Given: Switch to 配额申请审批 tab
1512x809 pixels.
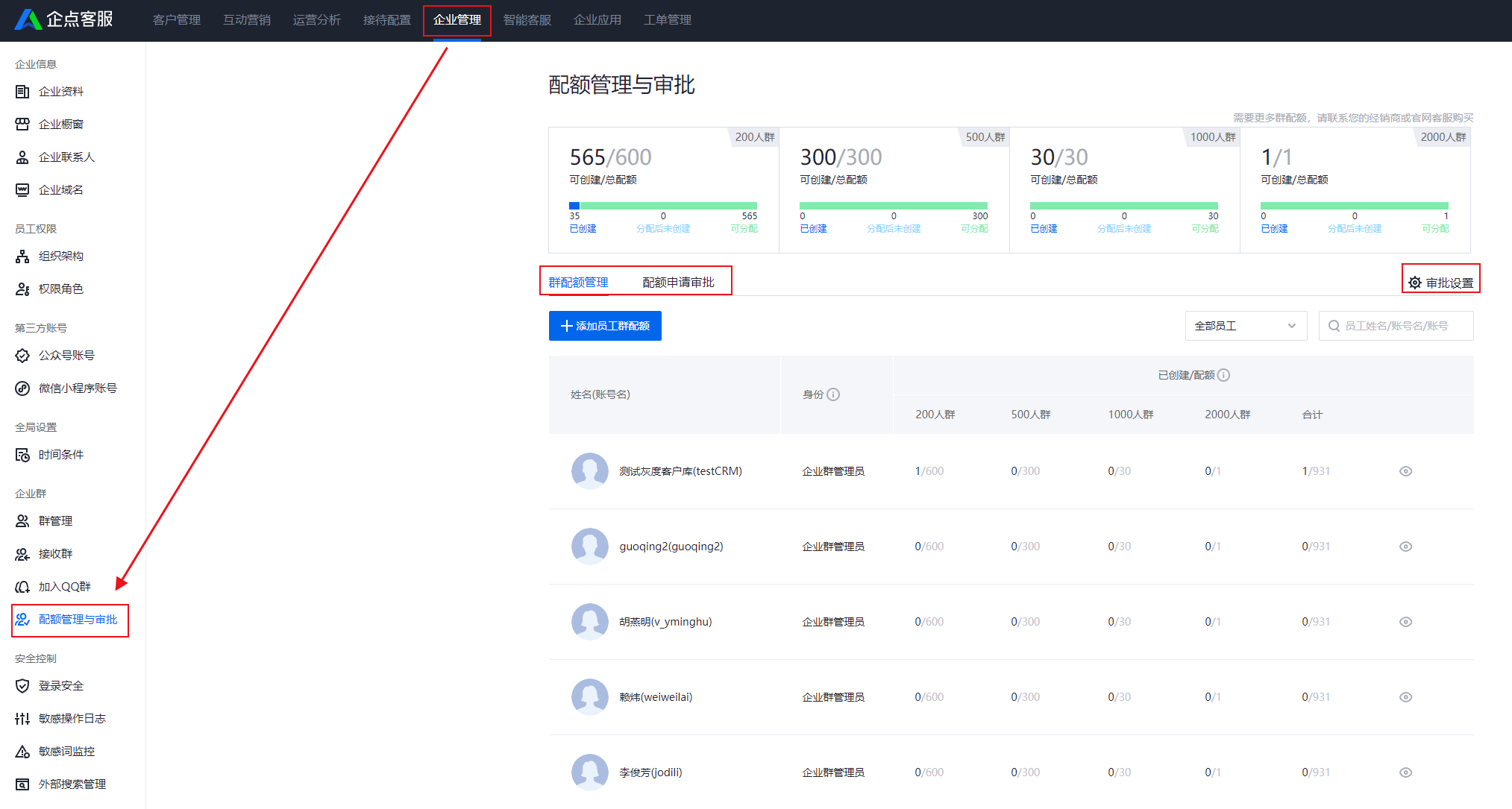Looking at the screenshot, I should [678, 283].
